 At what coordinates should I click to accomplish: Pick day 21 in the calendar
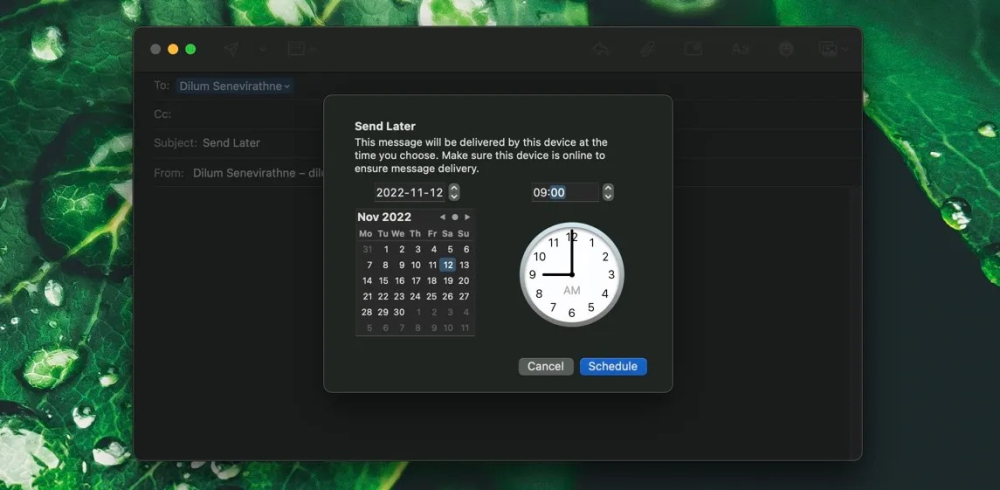click(367, 297)
